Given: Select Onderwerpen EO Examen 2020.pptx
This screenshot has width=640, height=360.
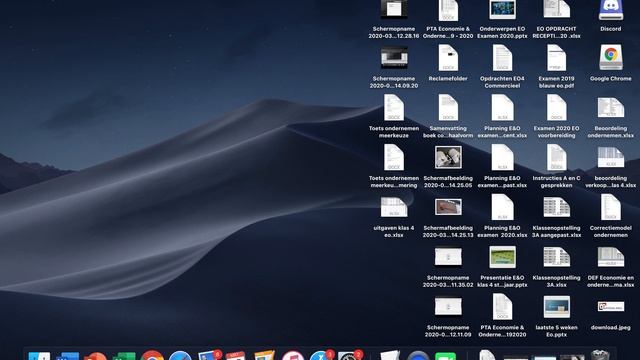Looking at the screenshot, I should tap(502, 10).
